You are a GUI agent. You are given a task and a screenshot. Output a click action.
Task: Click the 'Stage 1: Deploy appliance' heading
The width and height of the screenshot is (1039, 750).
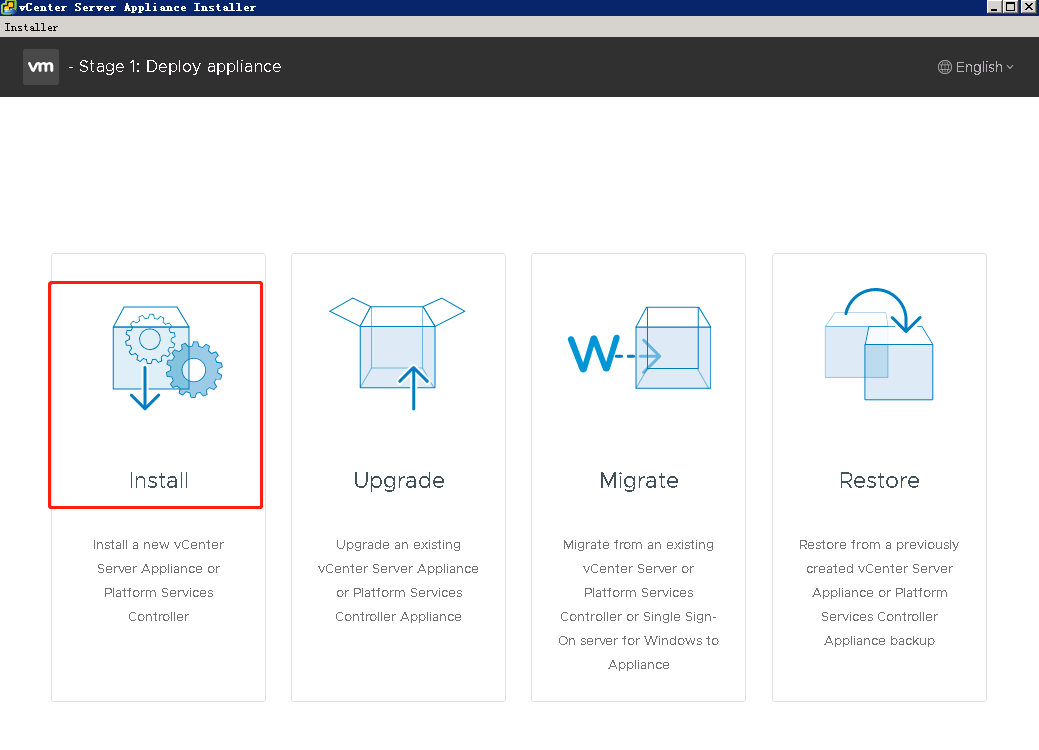[x=180, y=67]
